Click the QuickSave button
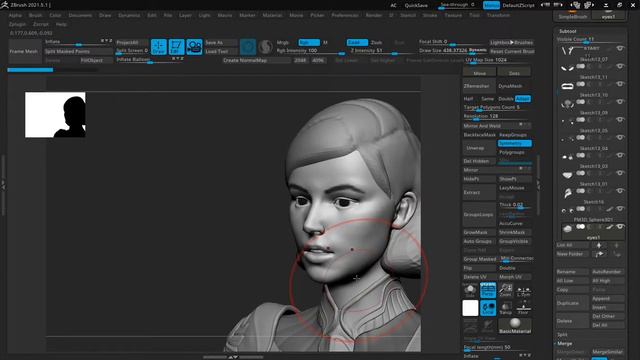 pos(416,5)
